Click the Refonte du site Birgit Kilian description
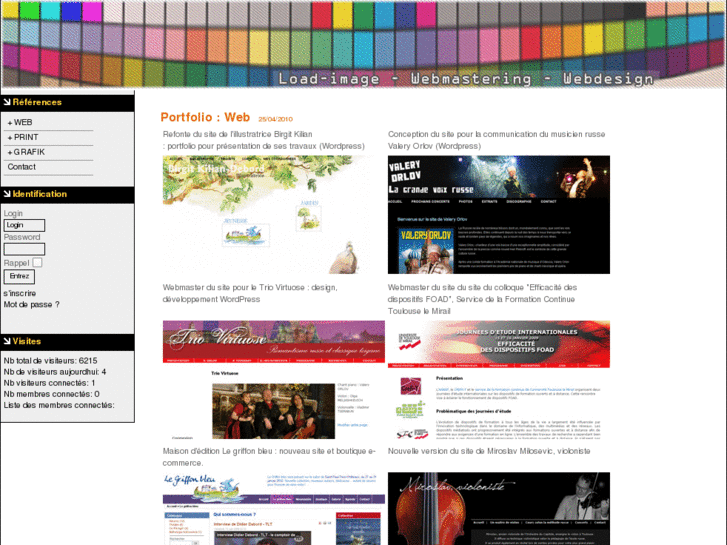The height and width of the screenshot is (545, 727). [x=263, y=140]
